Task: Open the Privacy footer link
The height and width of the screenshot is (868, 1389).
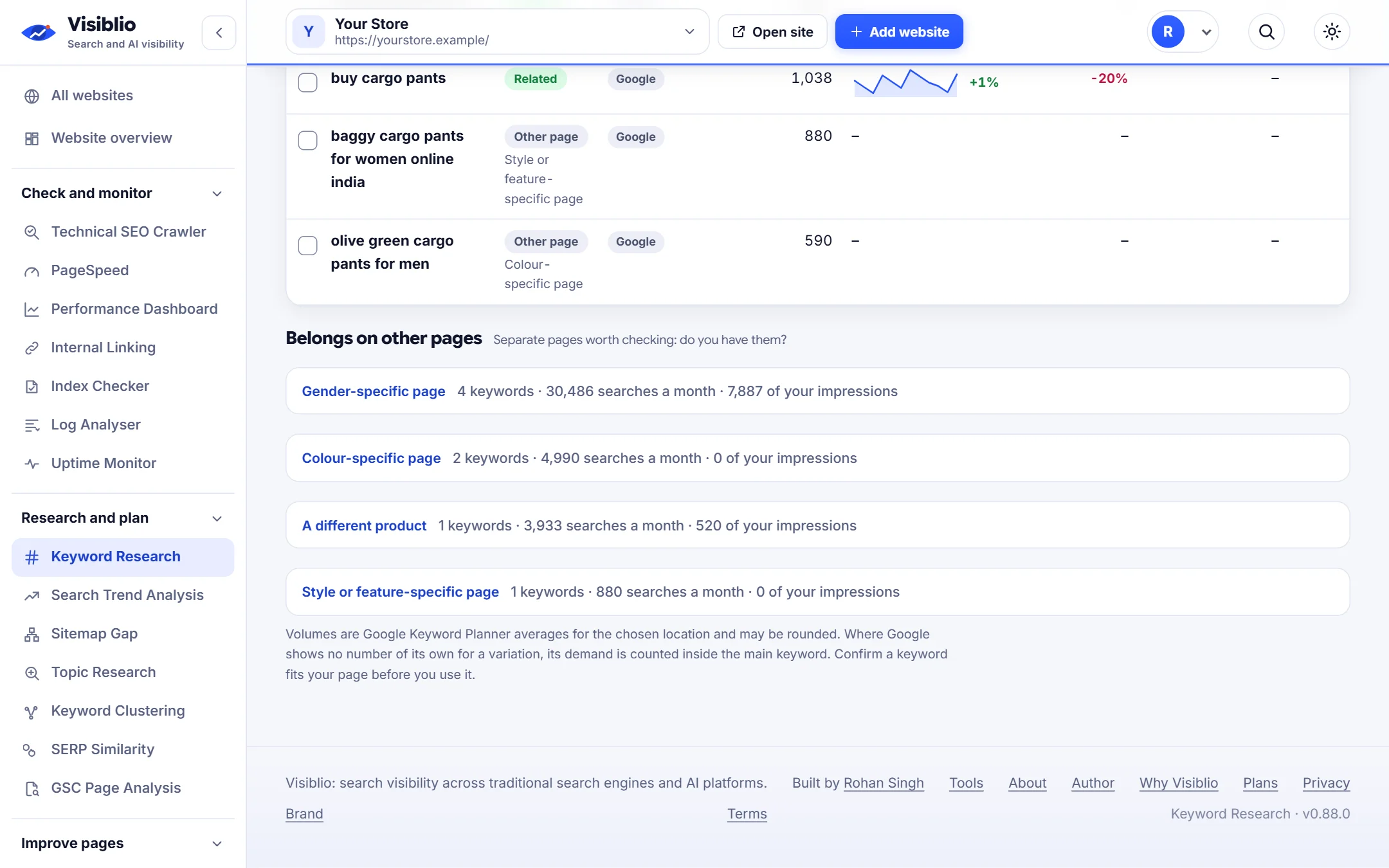Action: (1326, 783)
